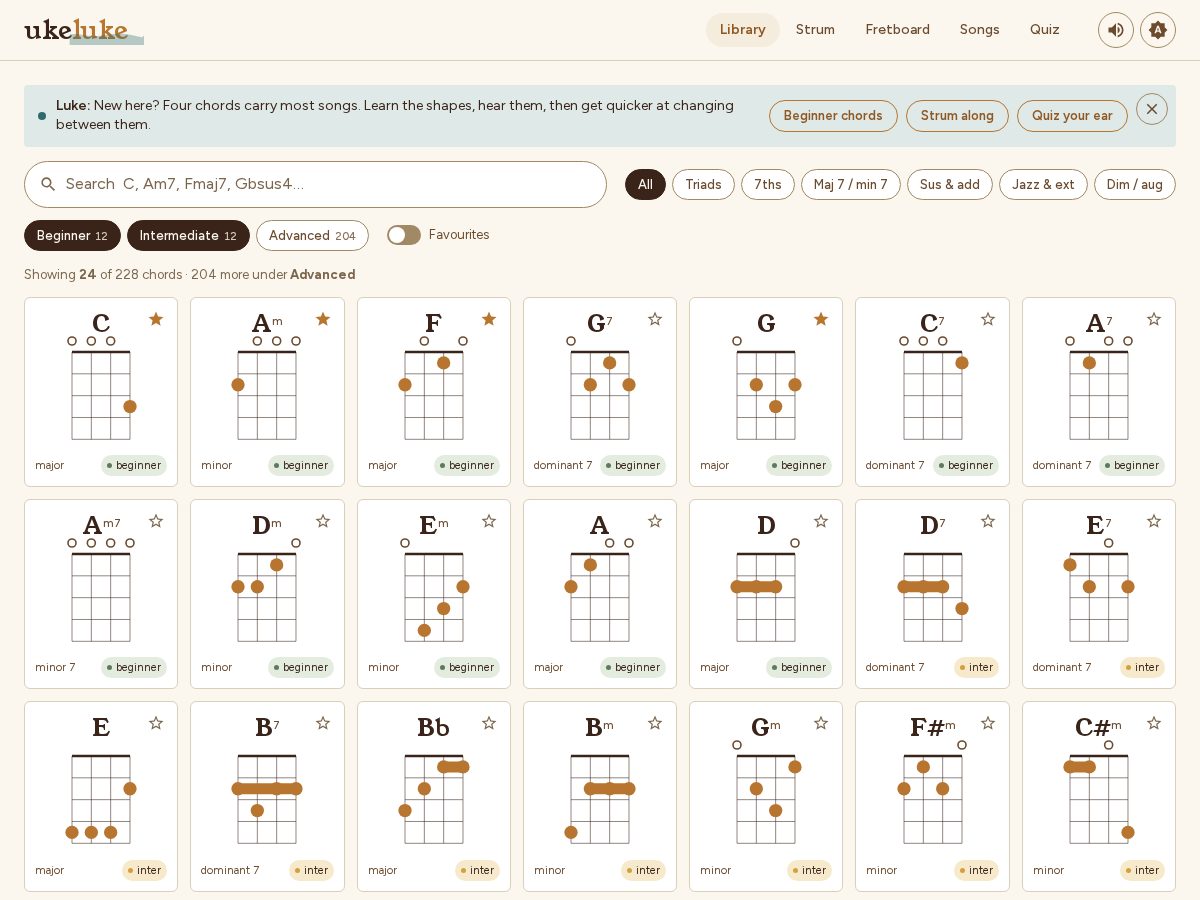Dismiss the Luke tip banner
The width and height of the screenshot is (1200, 900).
point(1152,109)
